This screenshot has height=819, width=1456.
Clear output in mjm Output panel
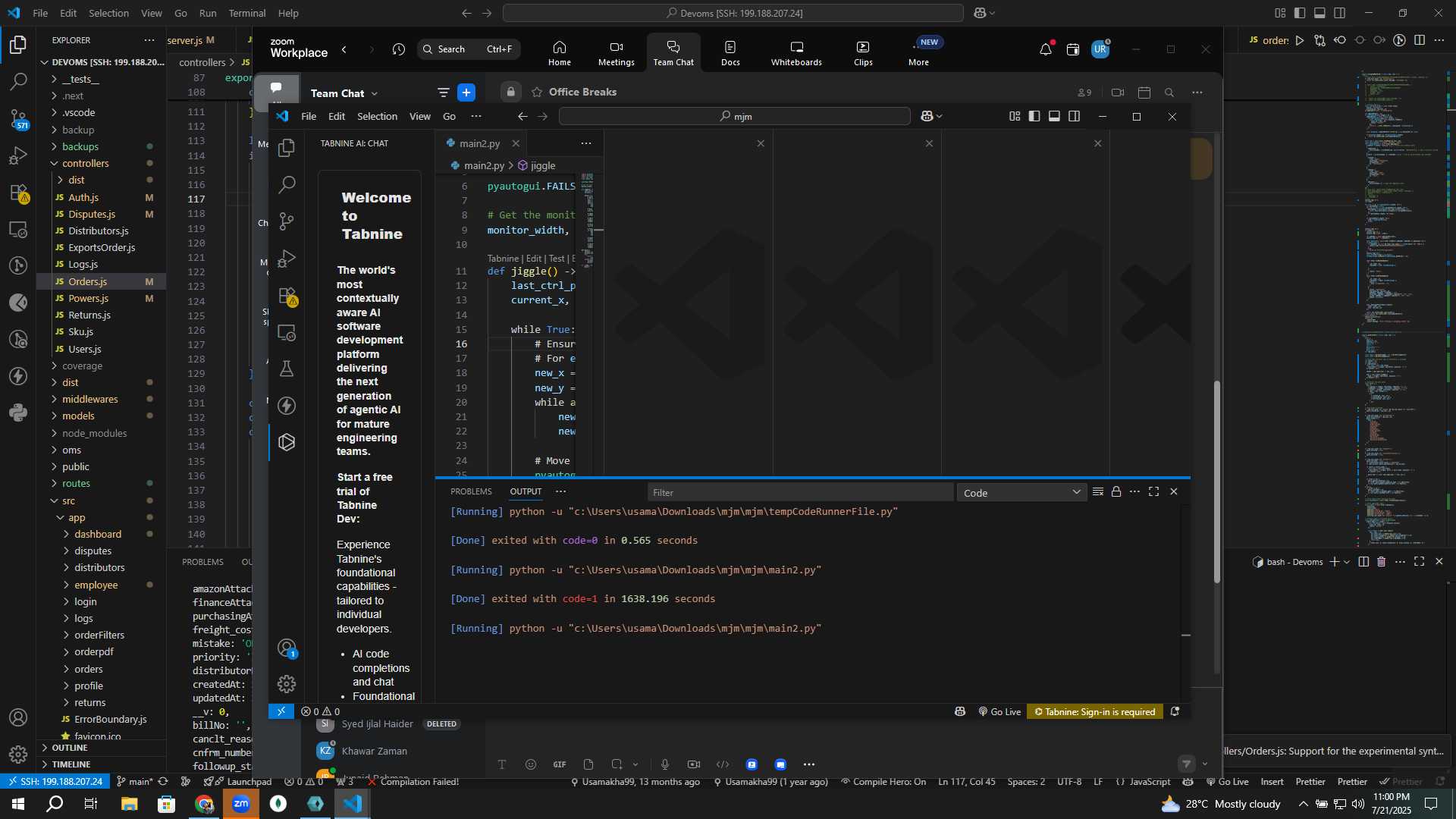1097,491
